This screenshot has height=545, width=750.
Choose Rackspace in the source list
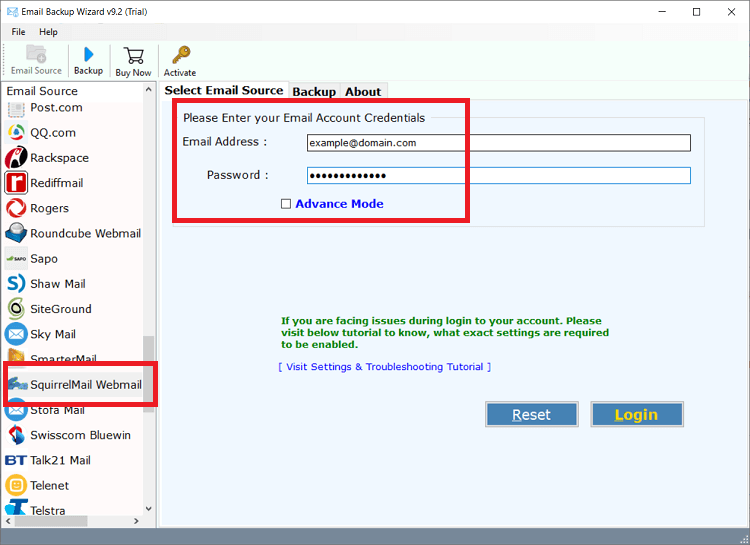tap(59, 158)
